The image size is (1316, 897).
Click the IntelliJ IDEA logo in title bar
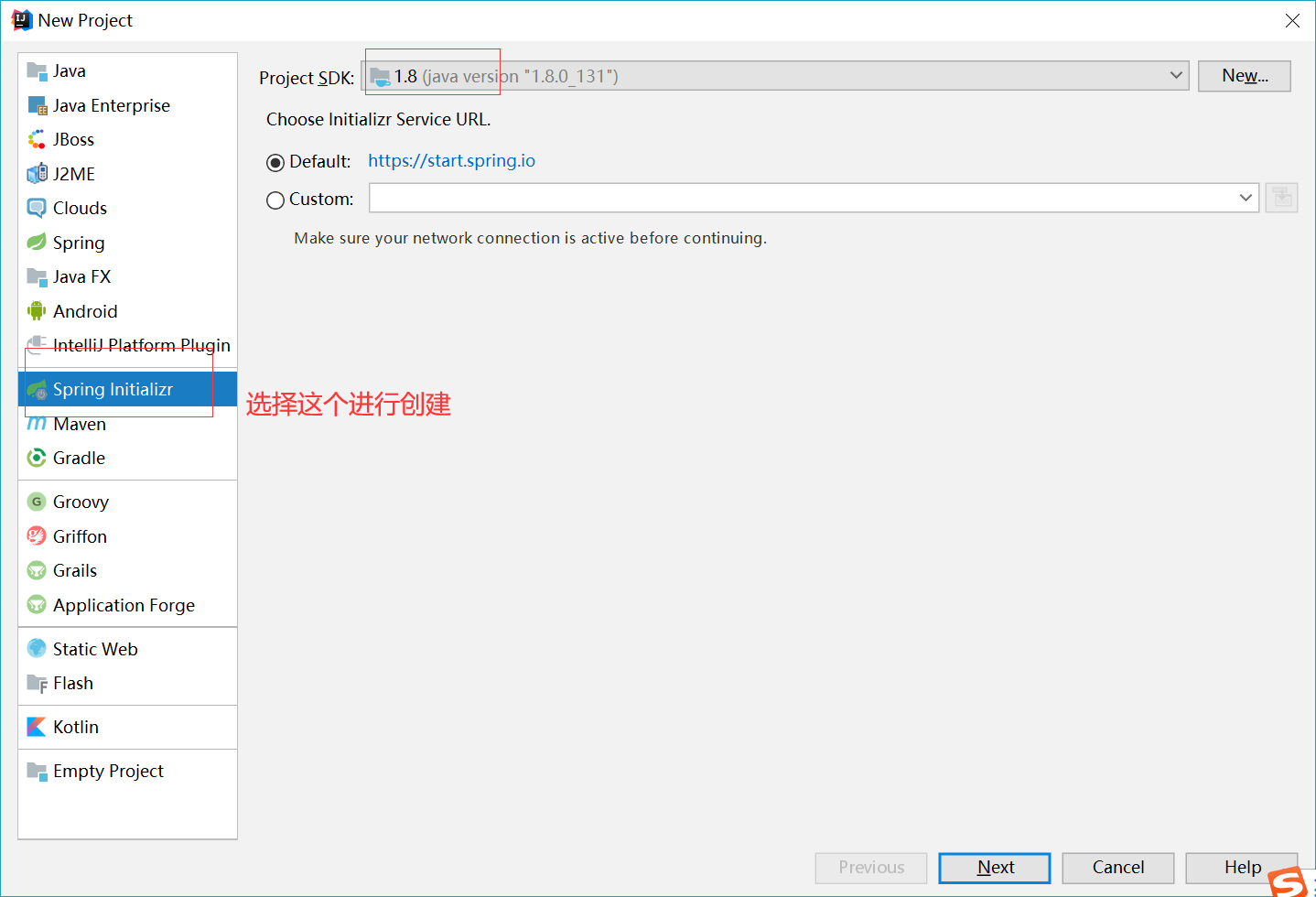[x=22, y=20]
